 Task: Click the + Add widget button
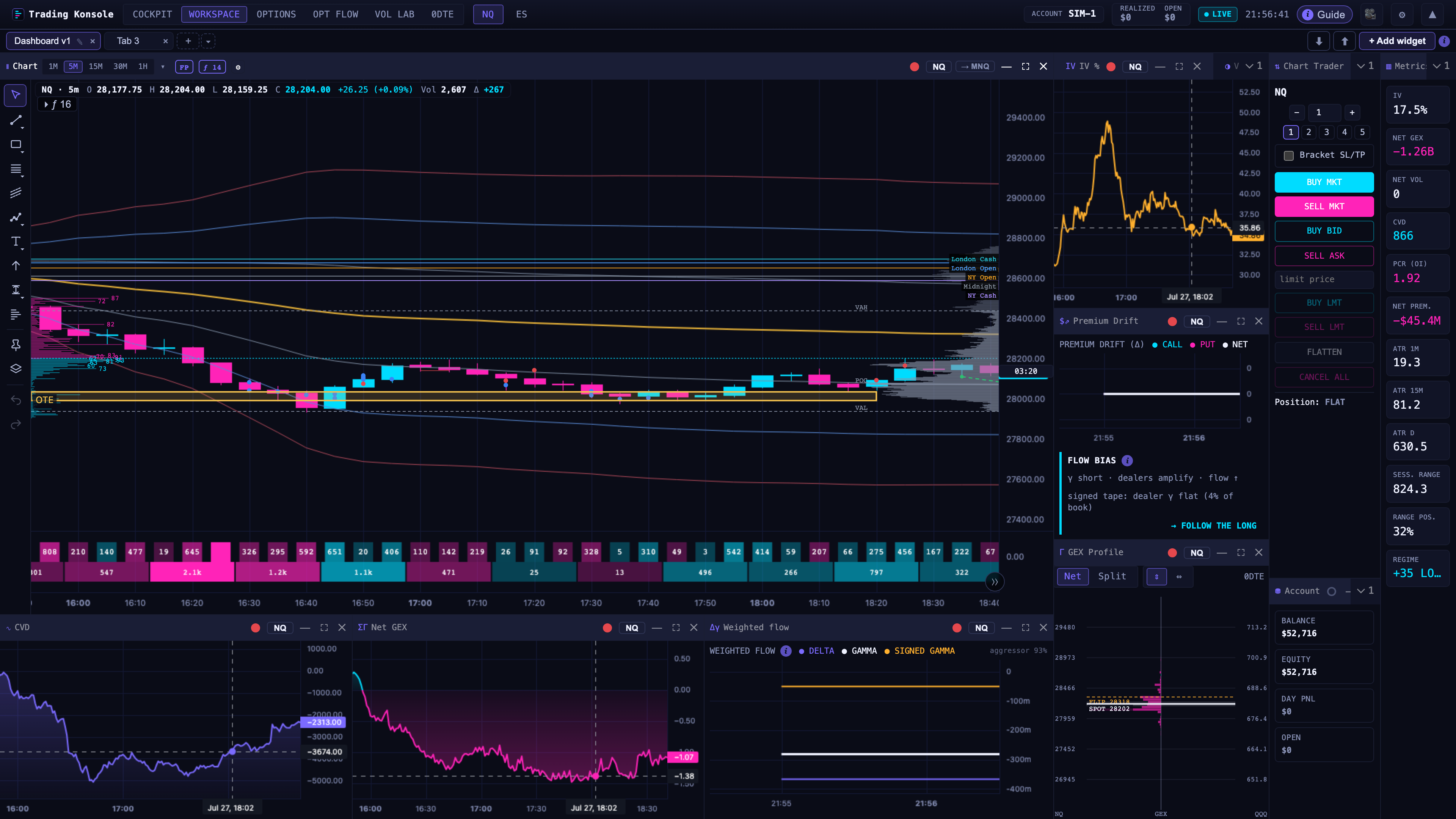click(x=1396, y=41)
